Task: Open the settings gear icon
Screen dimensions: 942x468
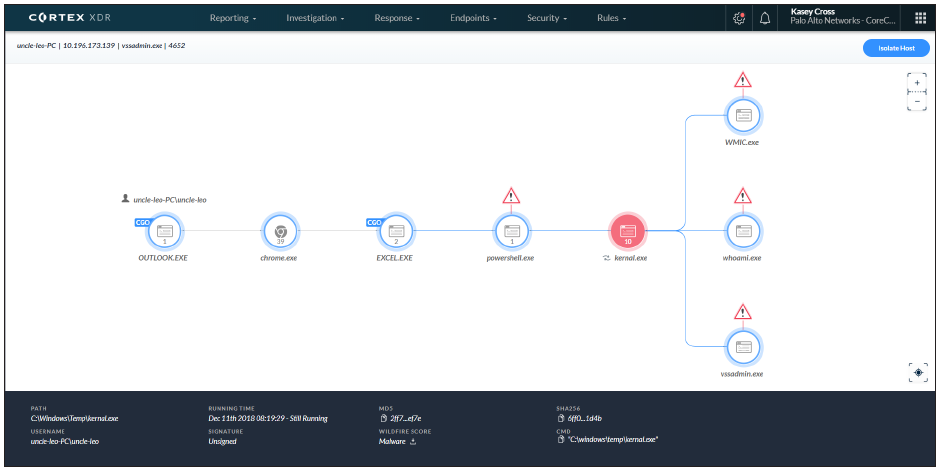Action: [x=739, y=18]
